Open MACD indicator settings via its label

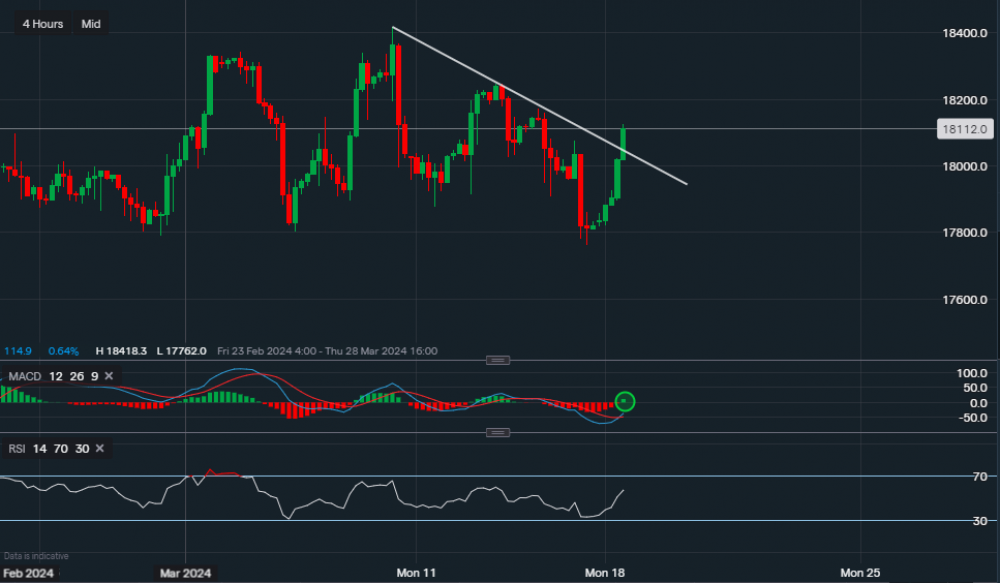click(22, 376)
